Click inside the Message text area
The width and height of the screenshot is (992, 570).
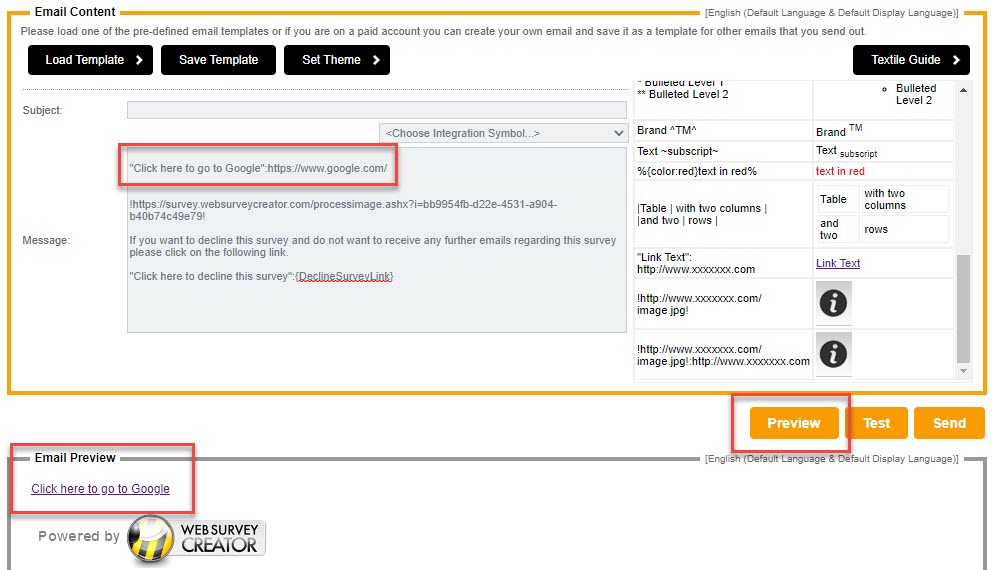point(376,300)
